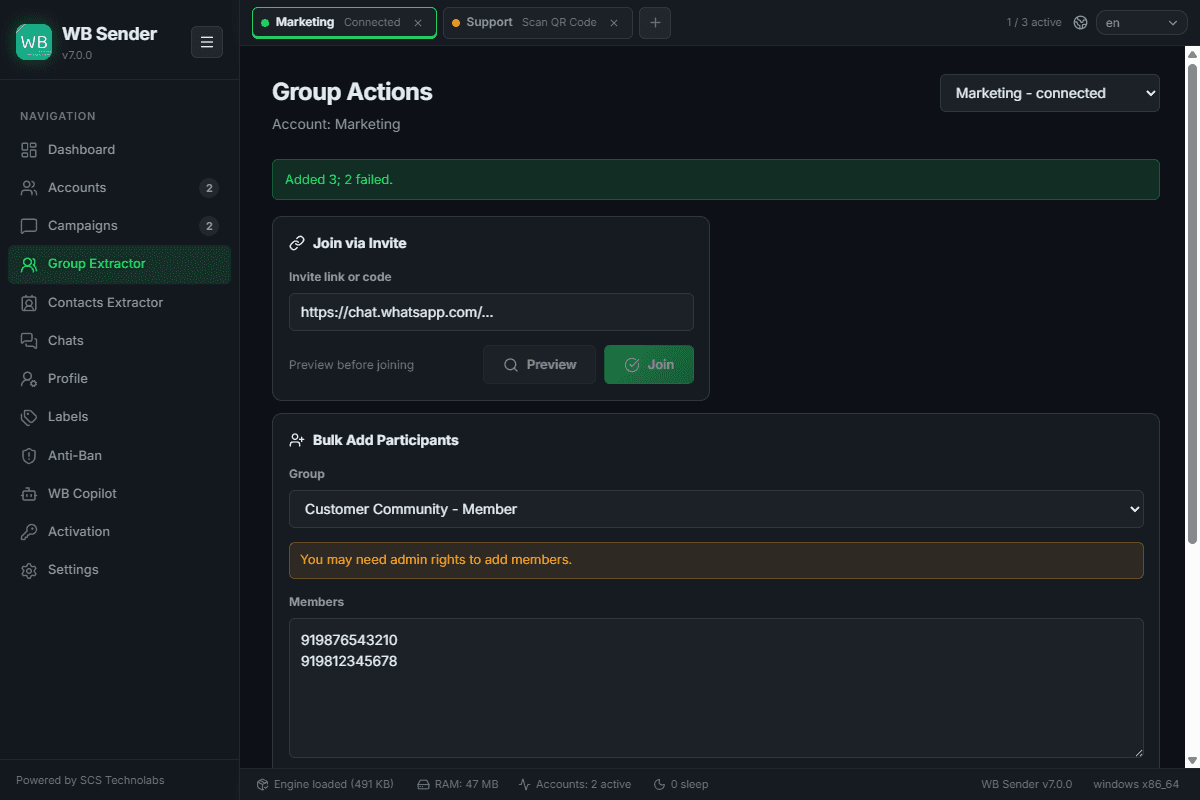Open the Anti-Ban shield icon
The height and width of the screenshot is (800, 1200).
29,456
